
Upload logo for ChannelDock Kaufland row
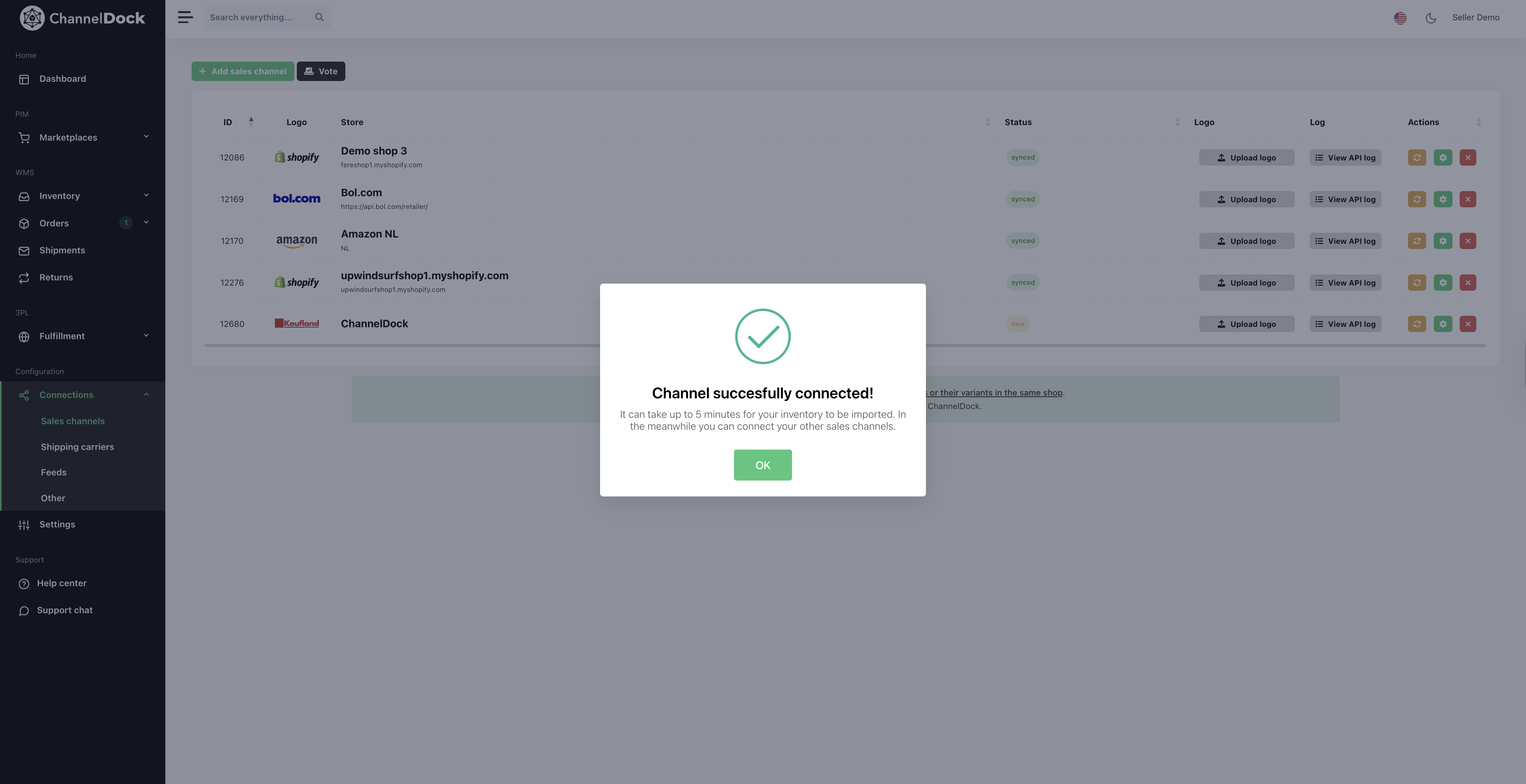pos(1246,324)
